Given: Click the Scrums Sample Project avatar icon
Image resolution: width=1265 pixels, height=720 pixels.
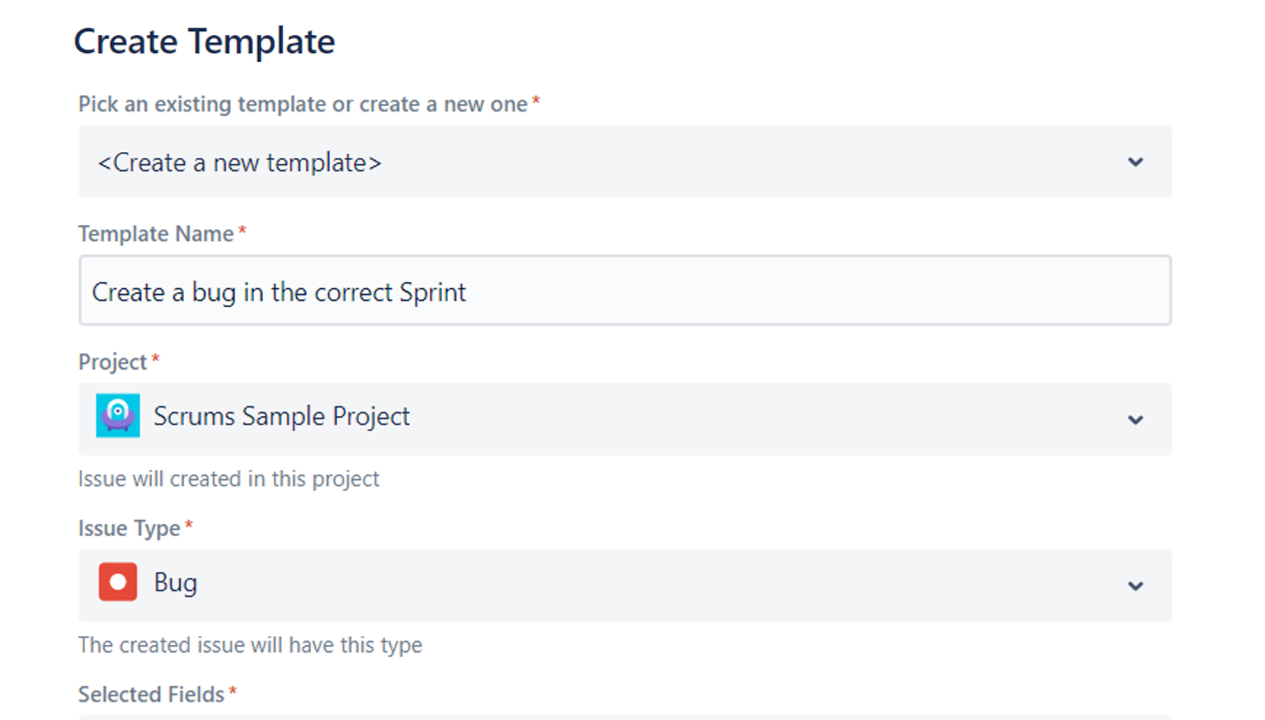Looking at the screenshot, I should tap(118, 416).
